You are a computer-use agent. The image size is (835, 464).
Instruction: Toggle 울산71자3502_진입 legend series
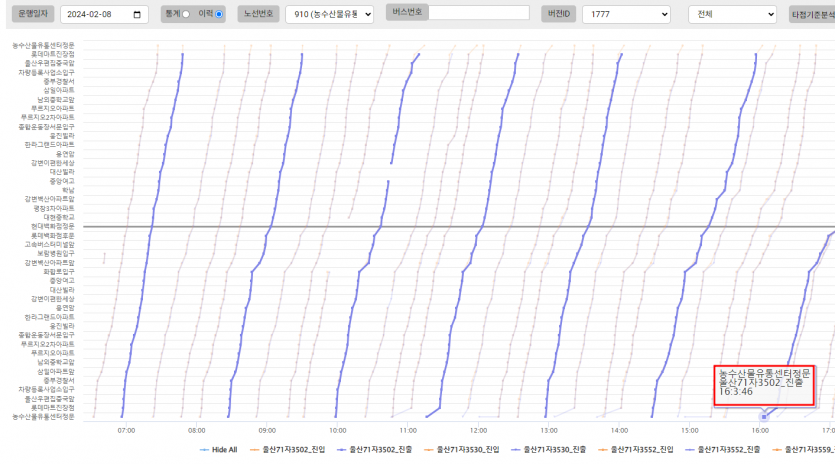tap(288, 450)
